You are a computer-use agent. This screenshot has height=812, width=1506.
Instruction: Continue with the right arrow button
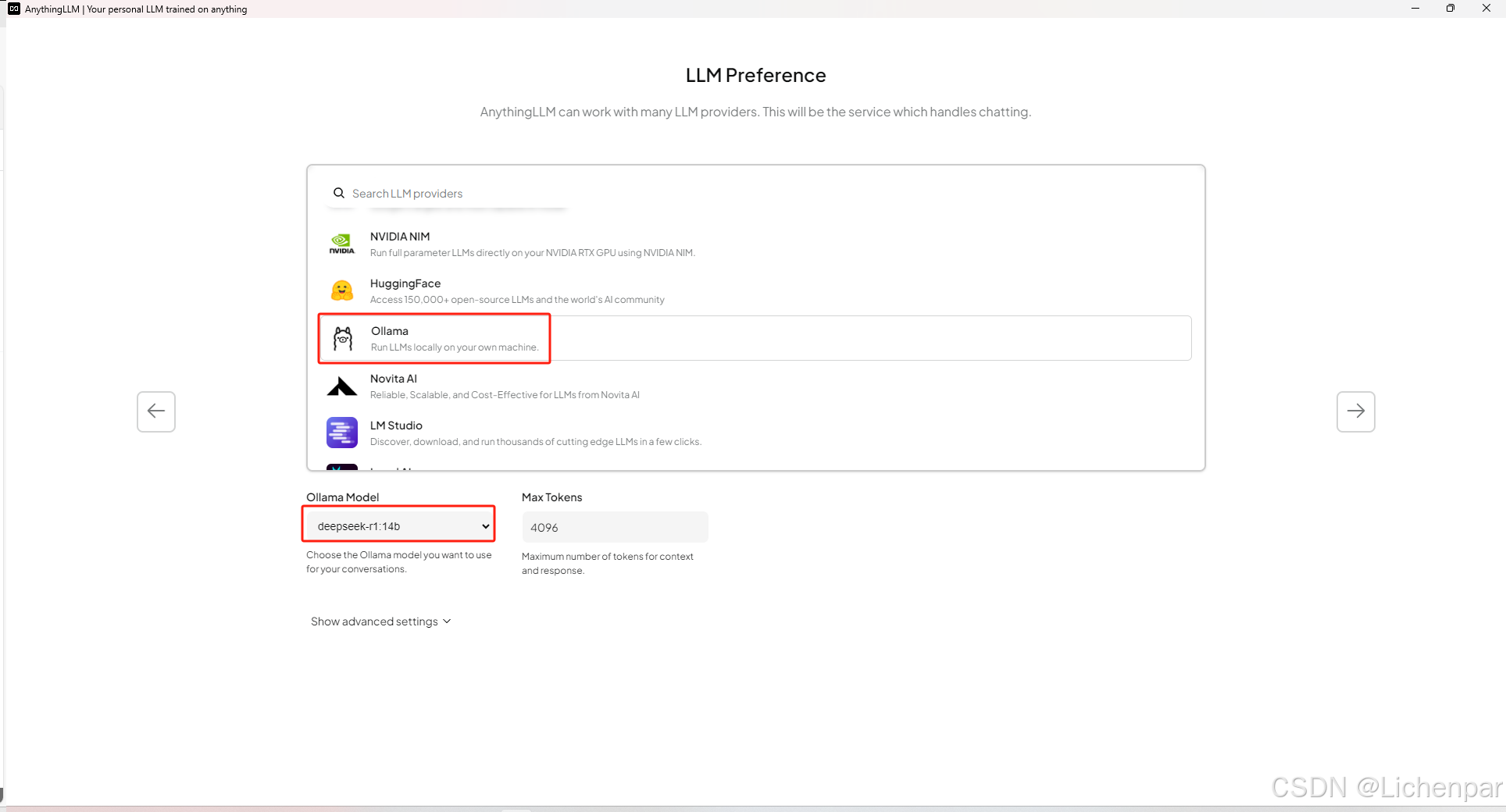tap(1356, 411)
